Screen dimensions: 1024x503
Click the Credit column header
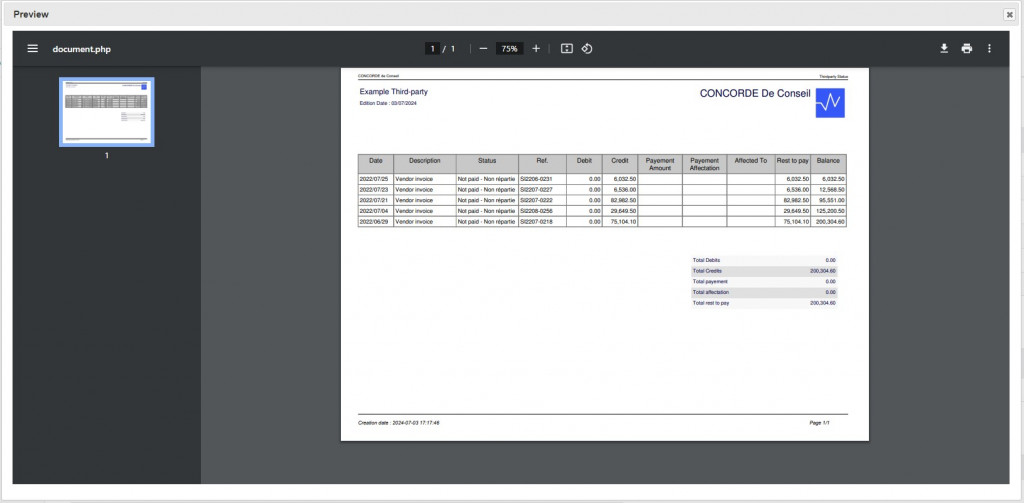click(x=620, y=164)
